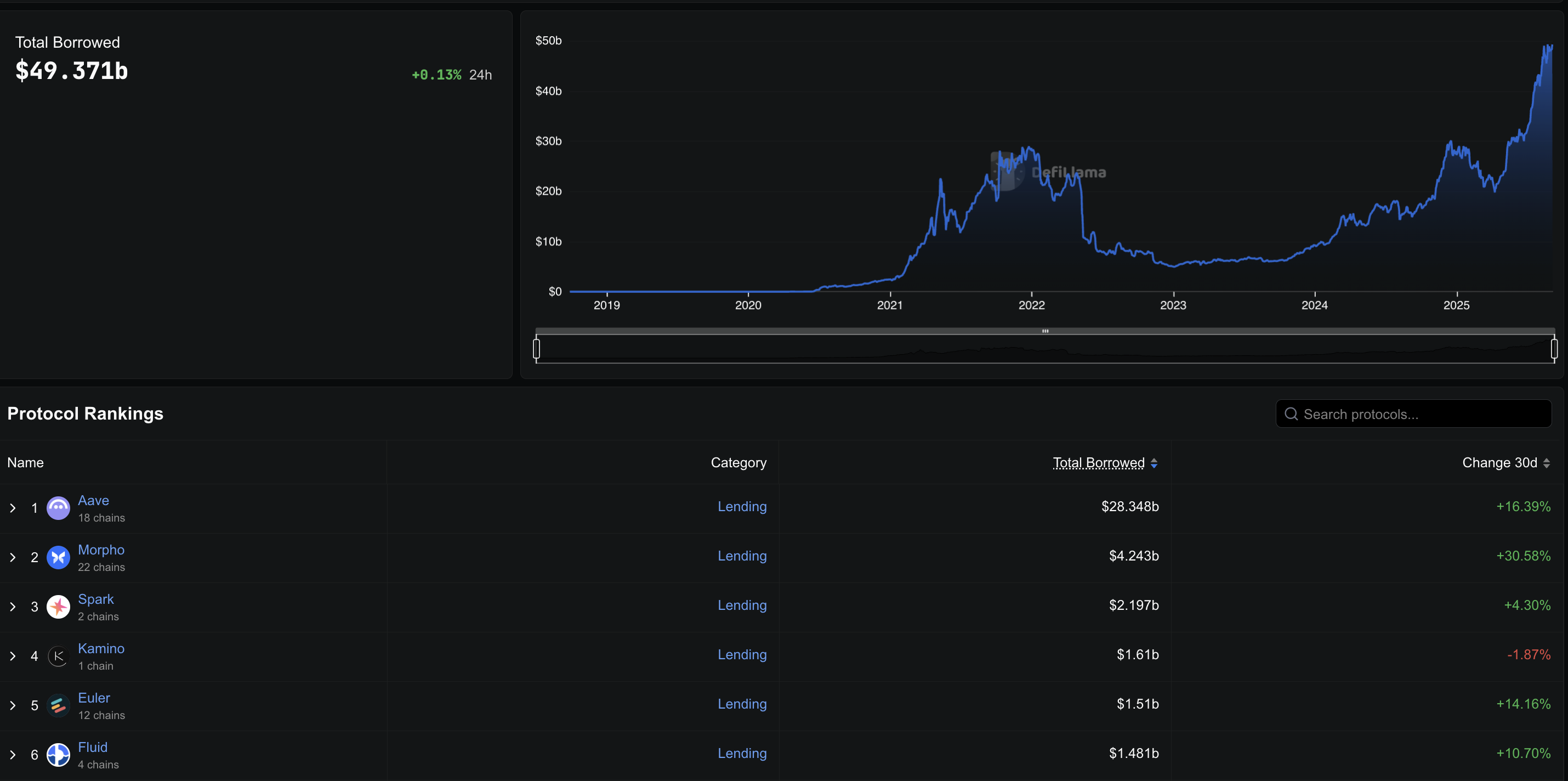The height and width of the screenshot is (781, 1568).
Task: Click the Spark star logo
Action: [x=58, y=606]
